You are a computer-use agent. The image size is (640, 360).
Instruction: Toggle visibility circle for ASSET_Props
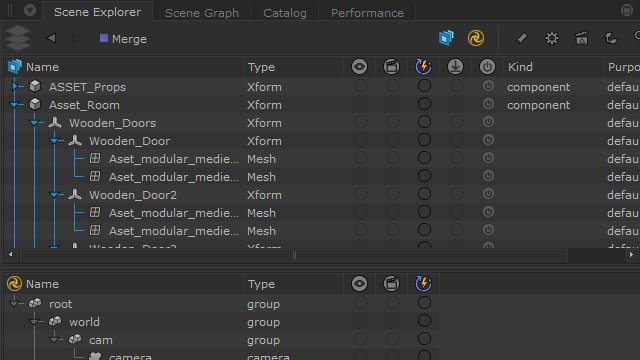[x=360, y=86]
